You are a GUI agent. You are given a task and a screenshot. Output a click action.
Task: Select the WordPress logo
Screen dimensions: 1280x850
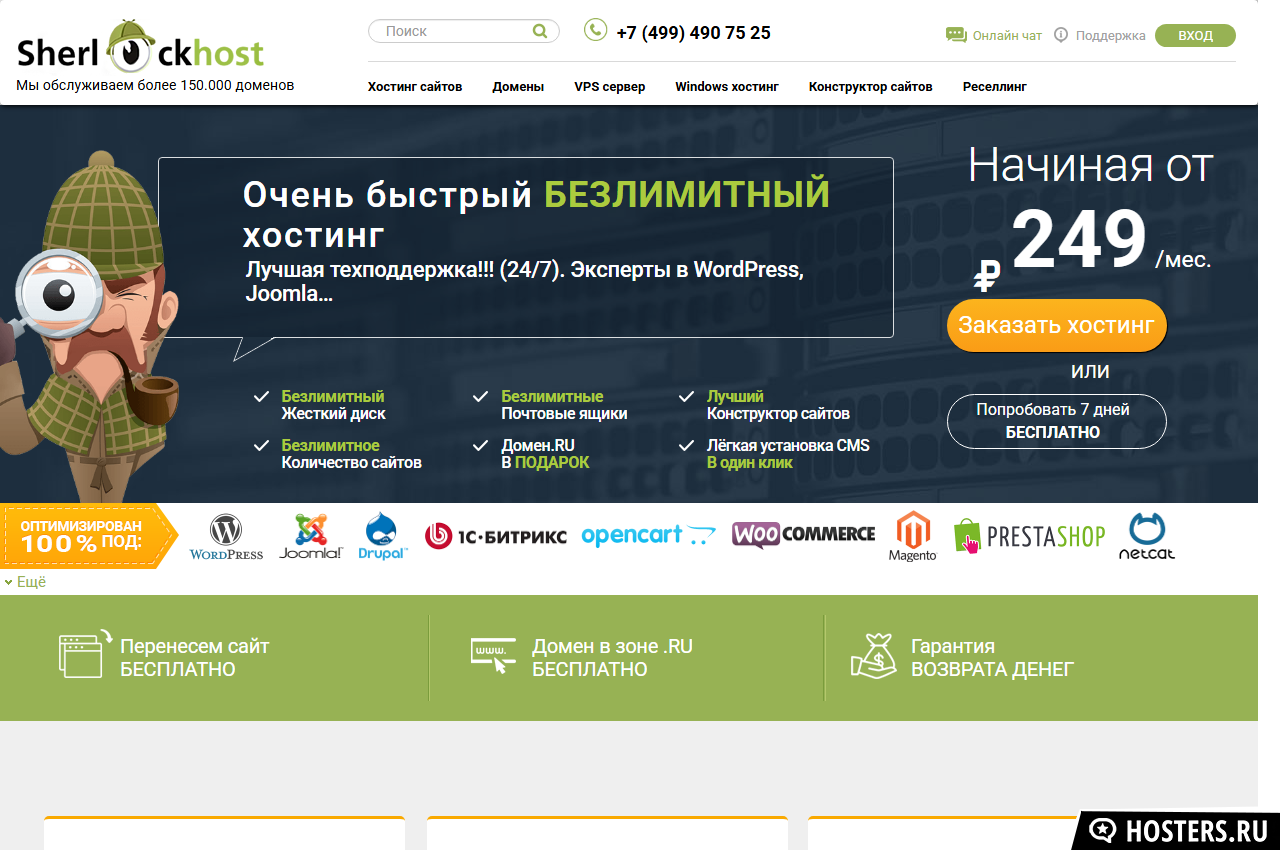click(x=226, y=537)
